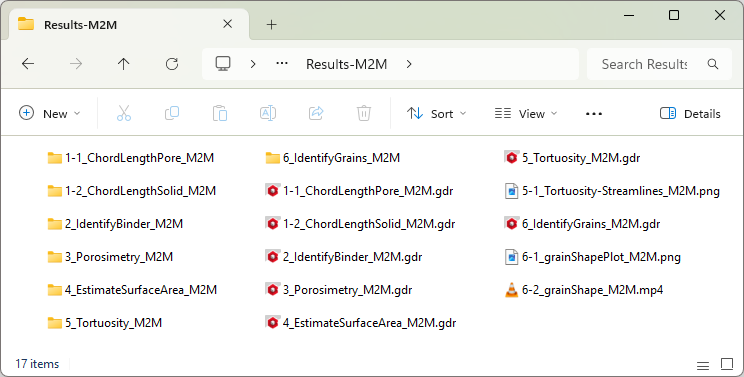Screen dimensions: 744x377
Task: Click Results-M2M in the address bar
Action: [x=346, y=64]
